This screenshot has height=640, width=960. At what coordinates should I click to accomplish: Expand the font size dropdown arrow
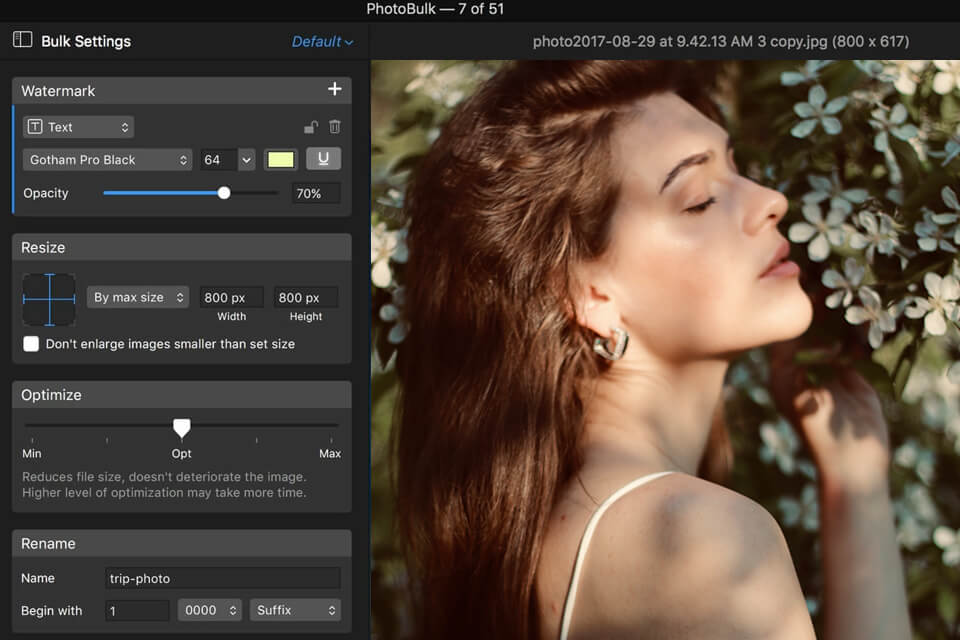pos(246,160)
